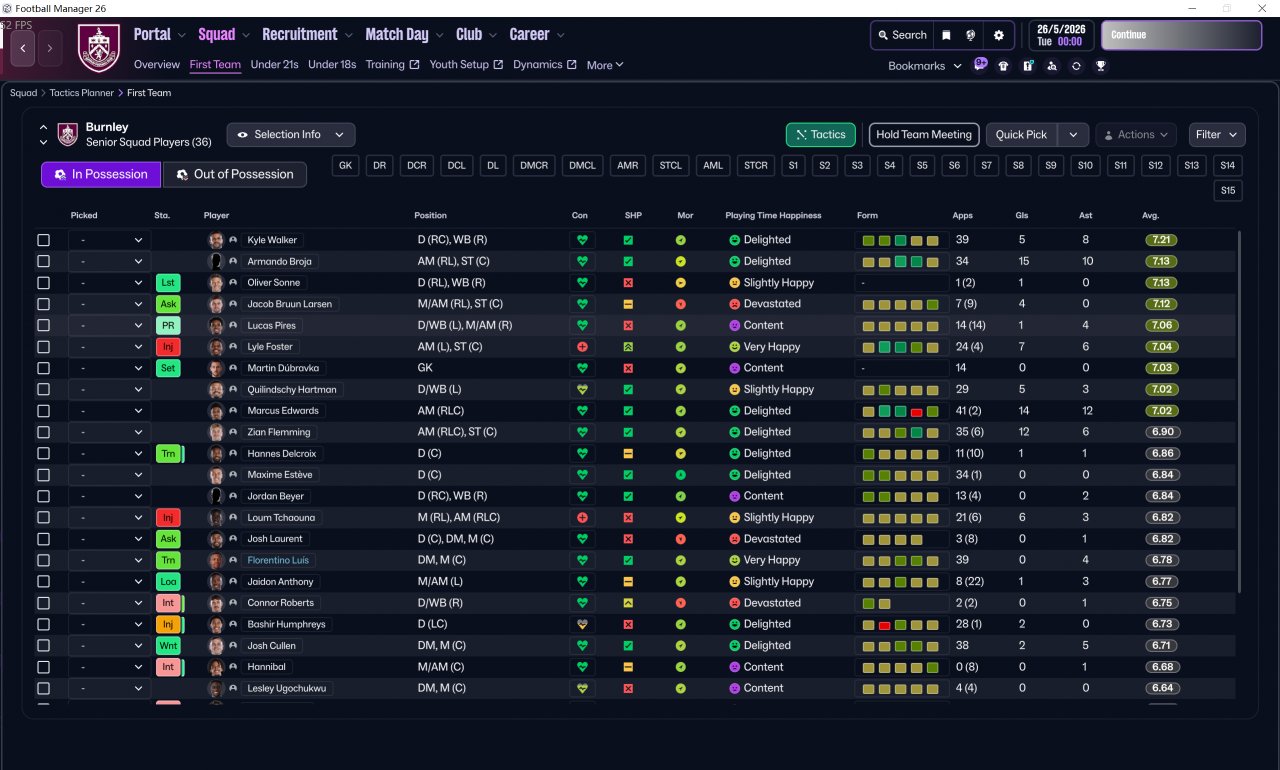1280x770 pixels.
Task: Check the box beside Lucas Pires
Action: tap(43, 326)
